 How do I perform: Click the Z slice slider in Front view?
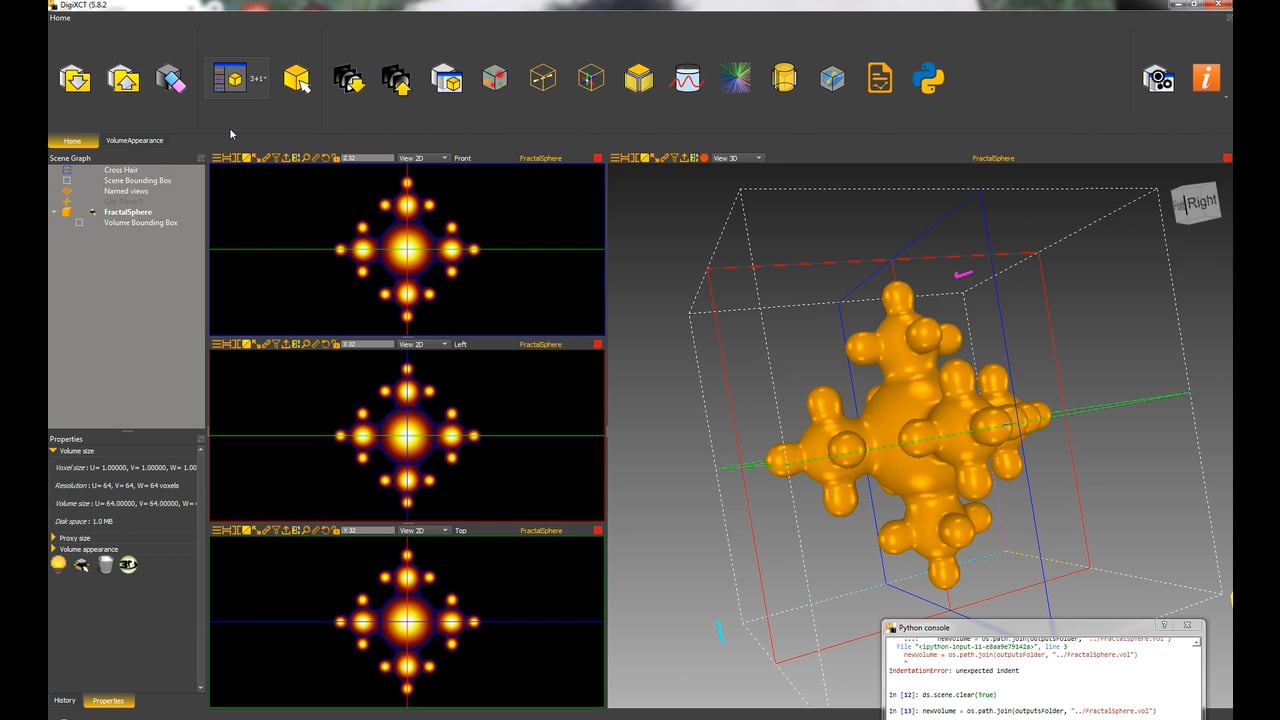367,158
